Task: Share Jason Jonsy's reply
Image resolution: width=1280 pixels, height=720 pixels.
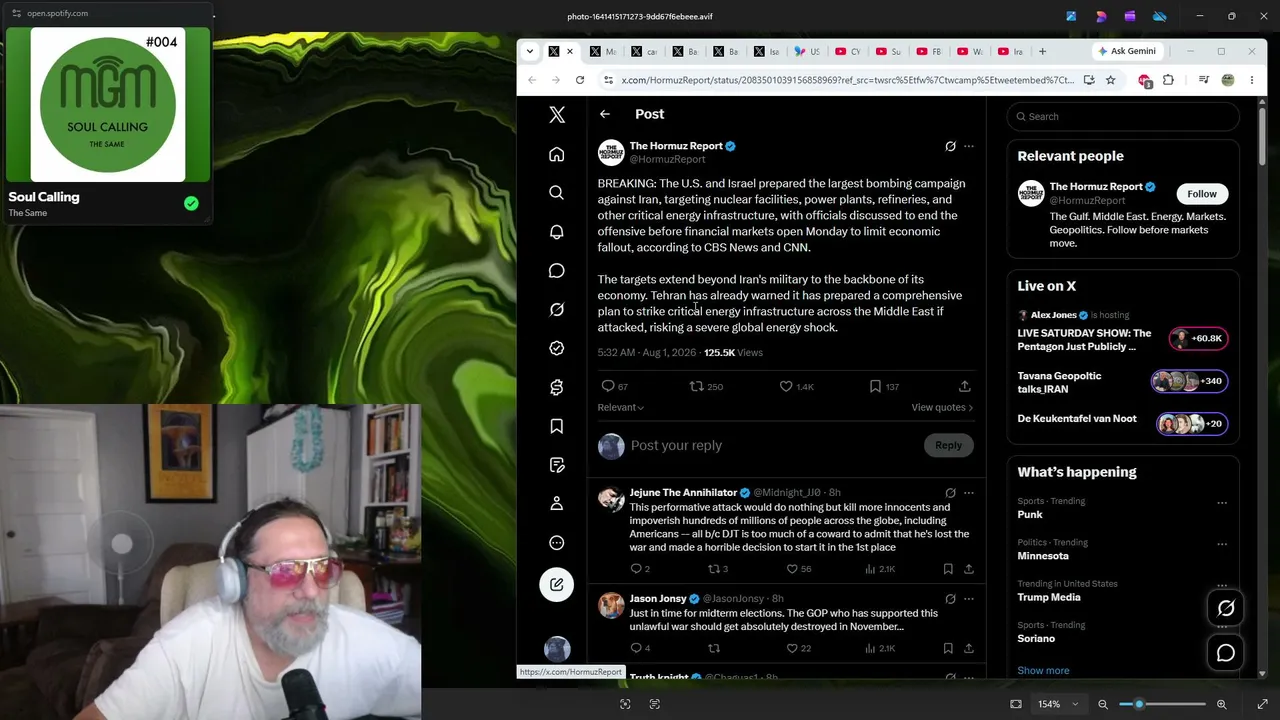Action: [x=968, y=648]
